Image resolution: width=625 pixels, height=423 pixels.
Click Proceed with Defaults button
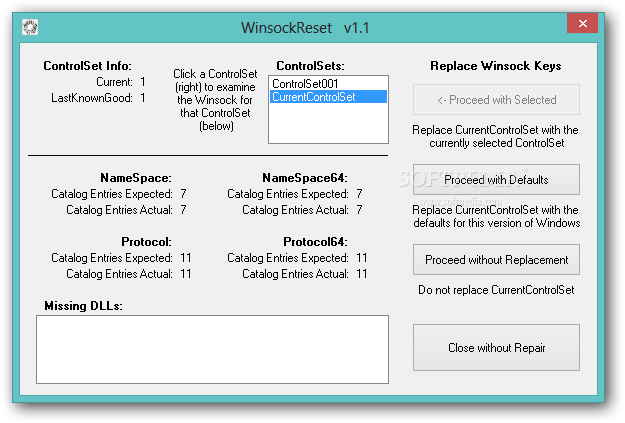[x=496, y=180]
